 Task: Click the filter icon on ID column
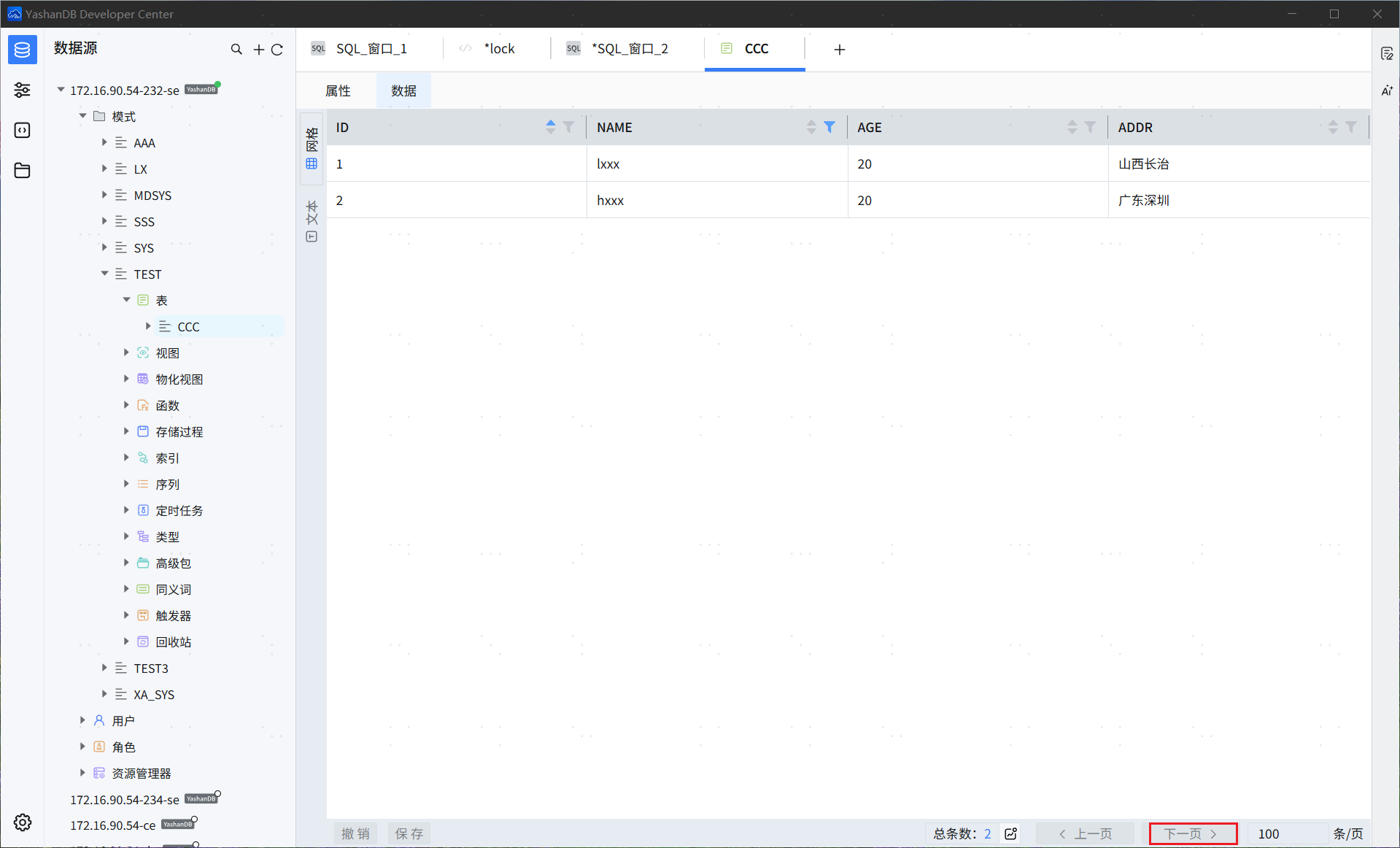pyautogui.click(x=569, y=127)
